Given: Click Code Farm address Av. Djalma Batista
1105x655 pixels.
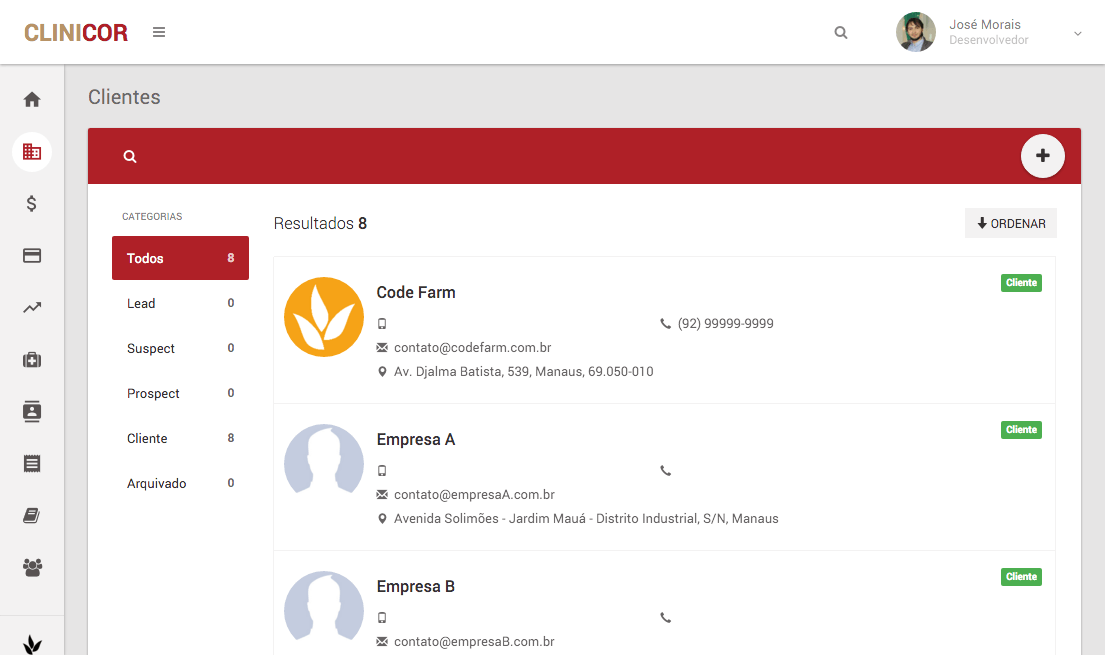Looking at the screenshot, I should [524, 372].
